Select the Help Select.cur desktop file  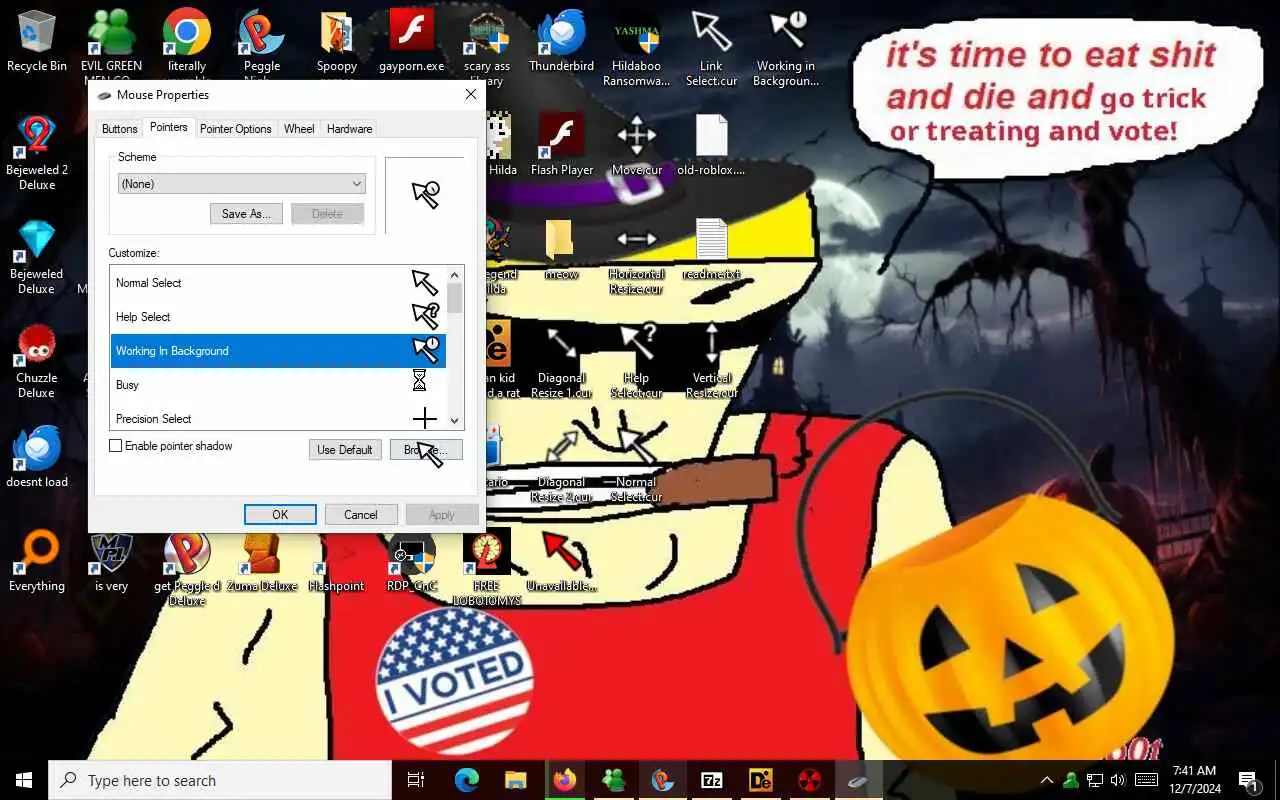pyautogui.click(x=636, y=360)
